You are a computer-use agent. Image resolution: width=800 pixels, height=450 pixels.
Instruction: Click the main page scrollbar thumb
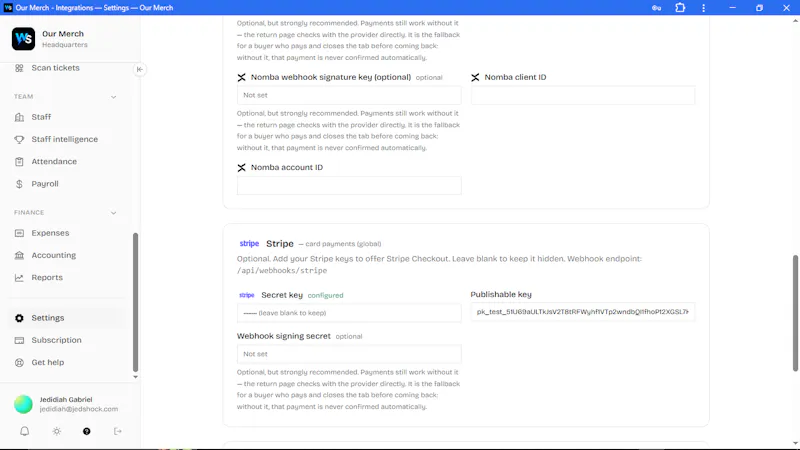[x=795, y=313]
